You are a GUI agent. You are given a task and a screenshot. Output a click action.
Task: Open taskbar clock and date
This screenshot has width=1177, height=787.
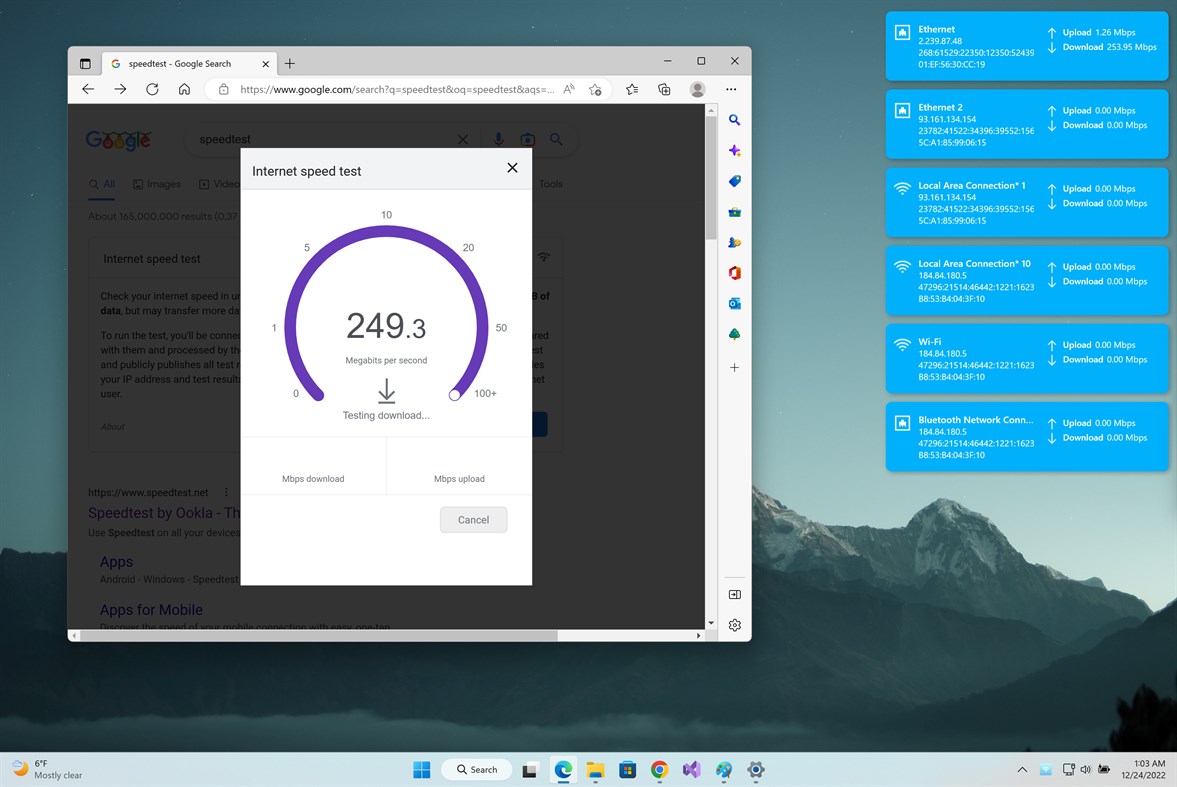(x=1143, y=770)
